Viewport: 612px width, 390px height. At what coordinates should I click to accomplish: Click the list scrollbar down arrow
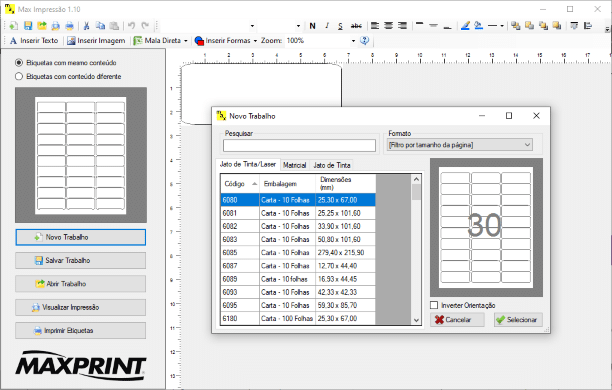coord(416,320)
